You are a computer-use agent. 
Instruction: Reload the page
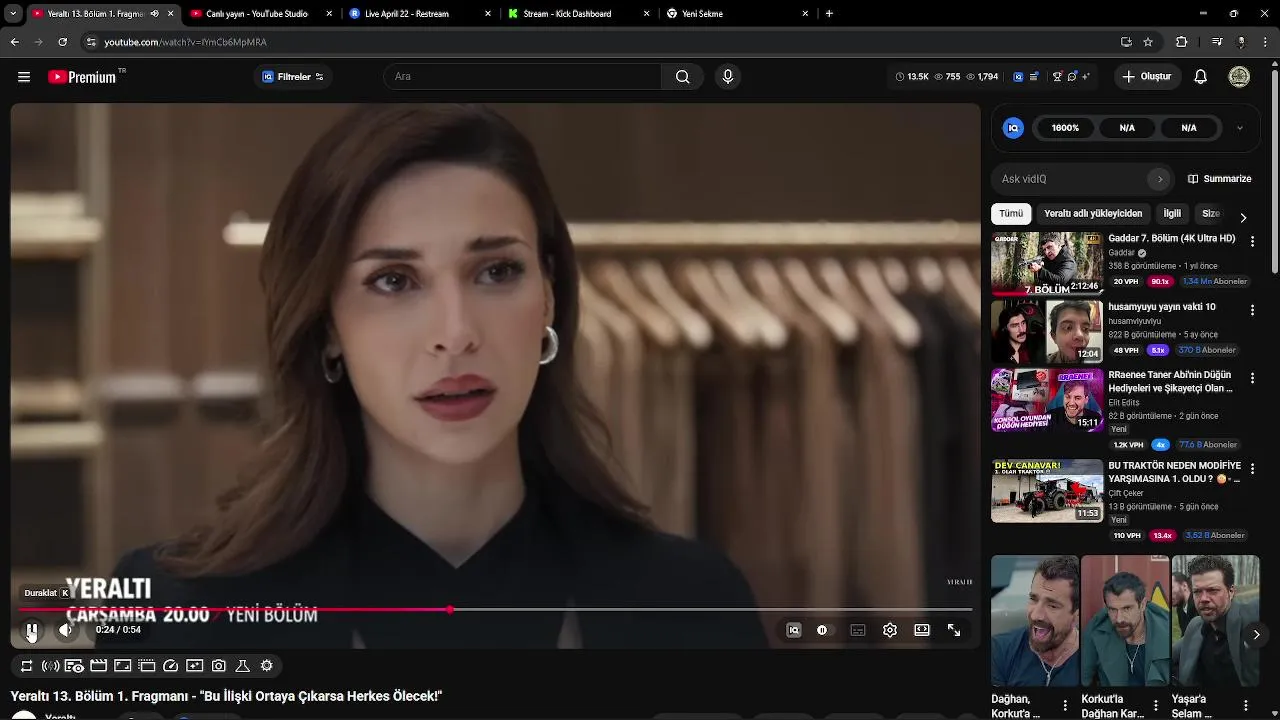coord(62,42)
